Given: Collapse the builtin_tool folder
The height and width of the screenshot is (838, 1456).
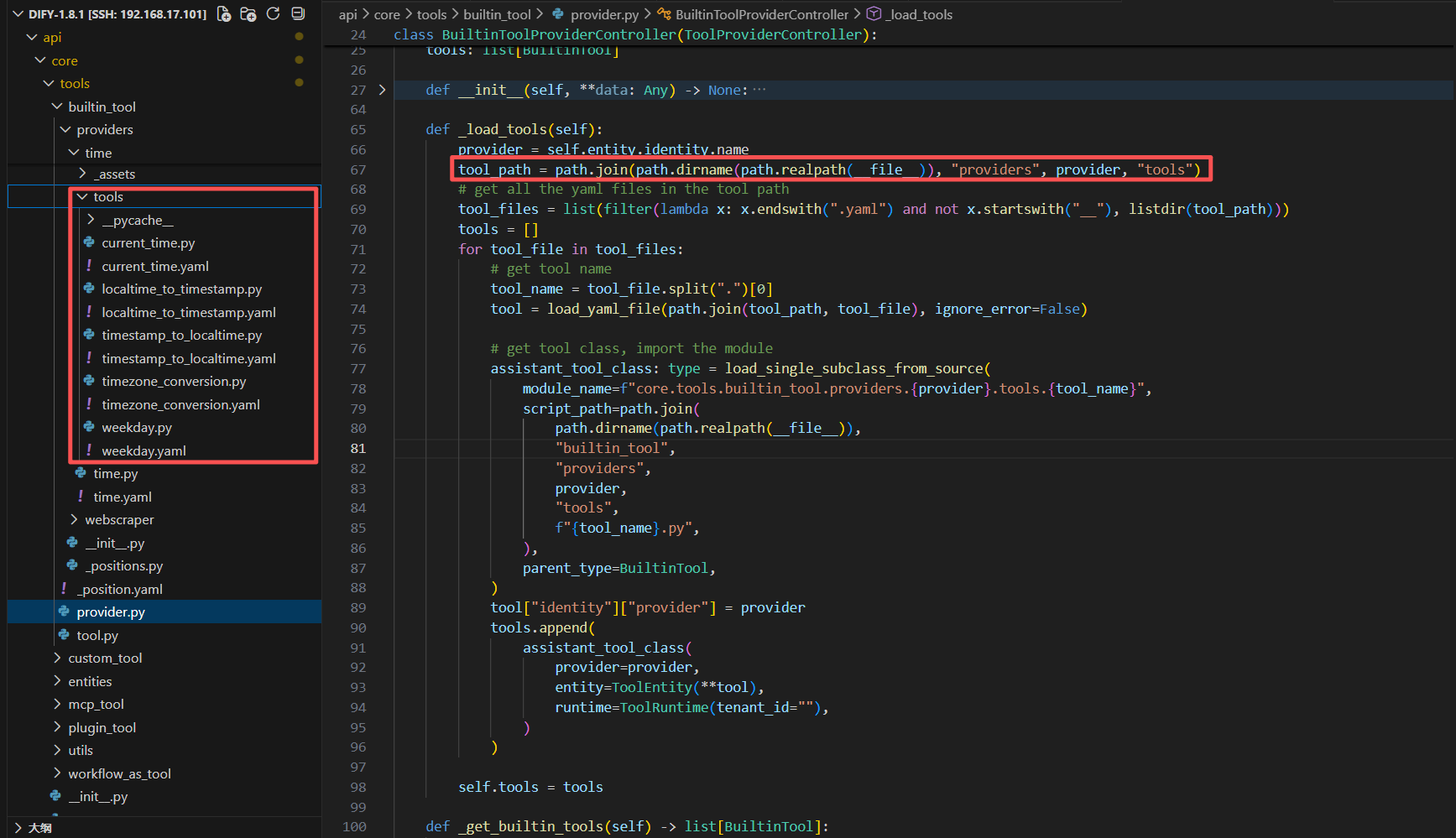Looking at the screenshot, I should point(57,107).
